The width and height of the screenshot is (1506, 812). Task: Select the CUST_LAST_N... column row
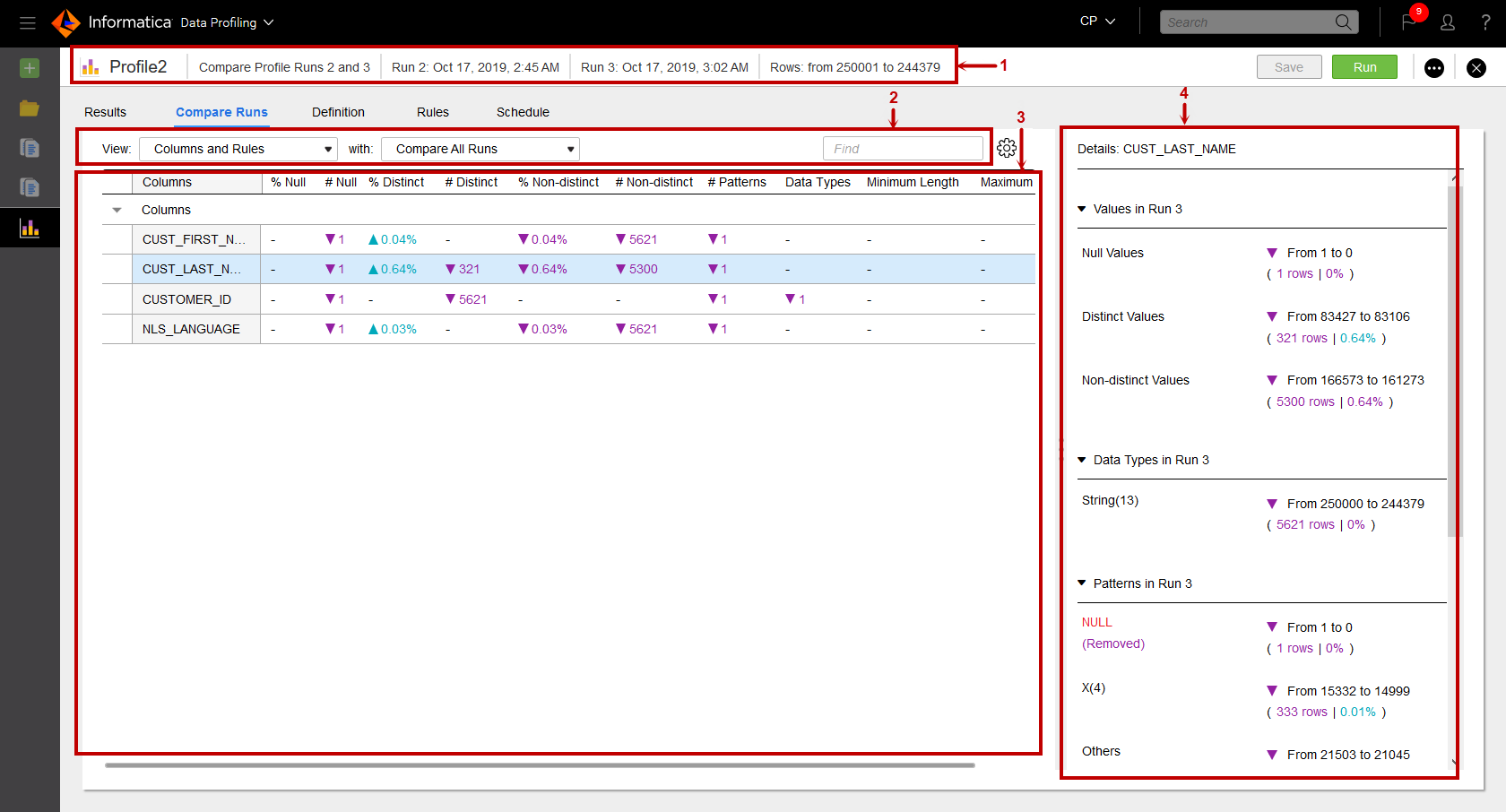click(x=568, y=269)
